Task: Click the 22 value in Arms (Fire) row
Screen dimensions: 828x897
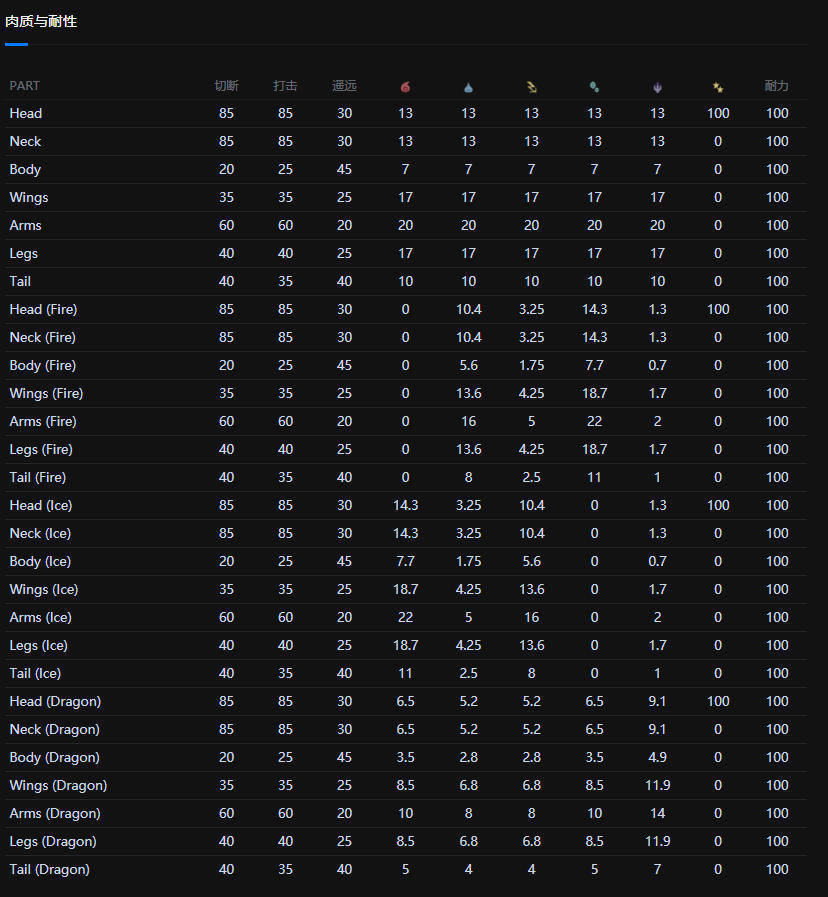Action: (595, 422)
